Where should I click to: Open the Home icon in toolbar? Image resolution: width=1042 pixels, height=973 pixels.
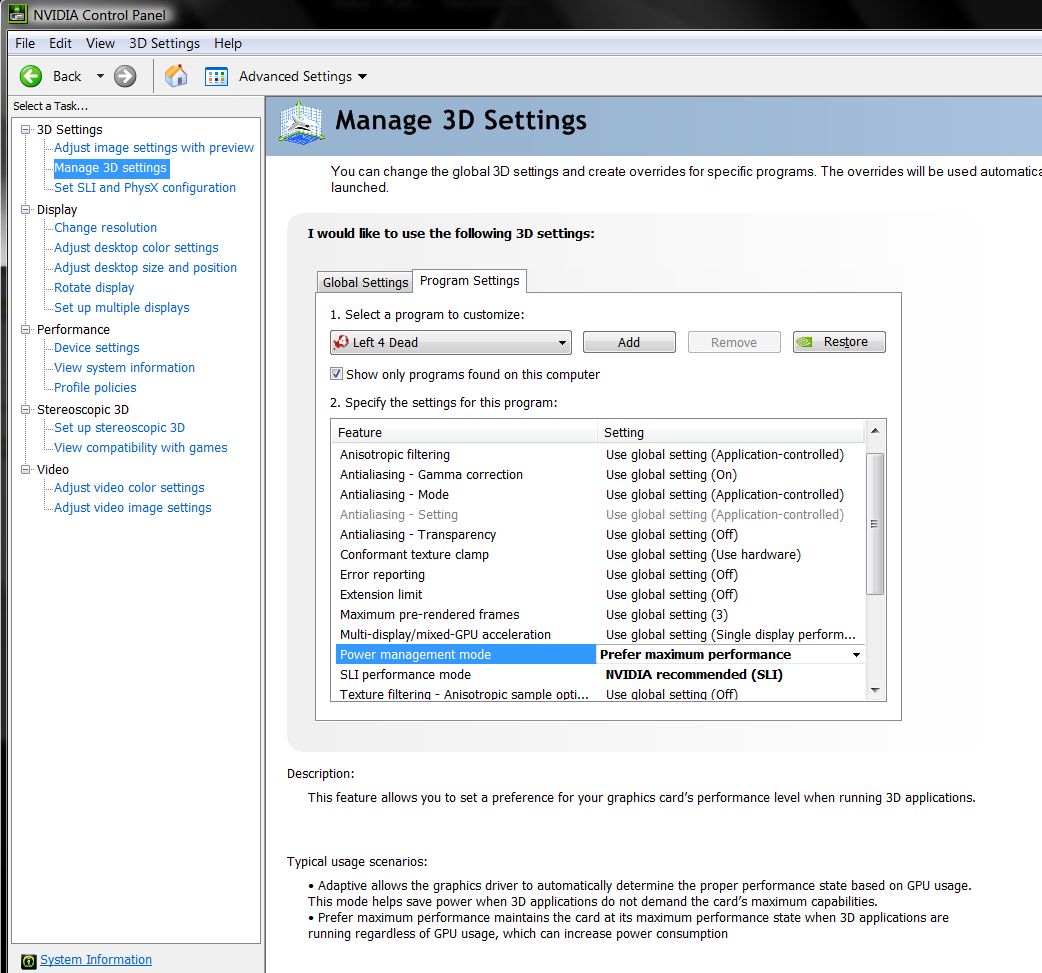[x=176, y=76]
